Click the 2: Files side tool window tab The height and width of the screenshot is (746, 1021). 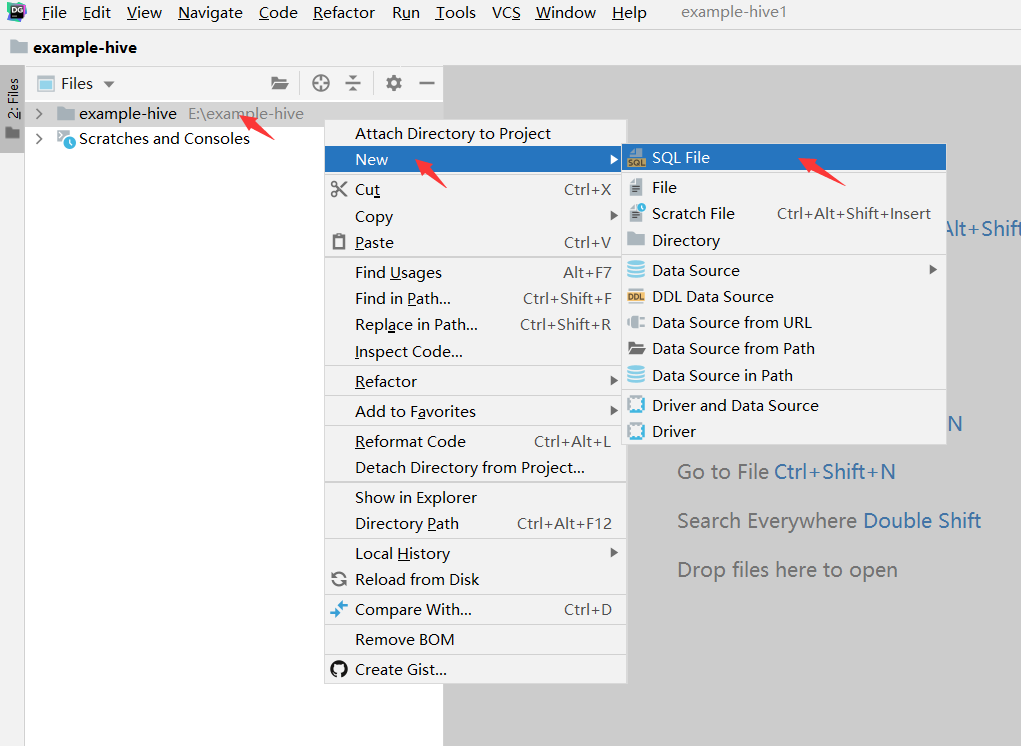[12, 107]
